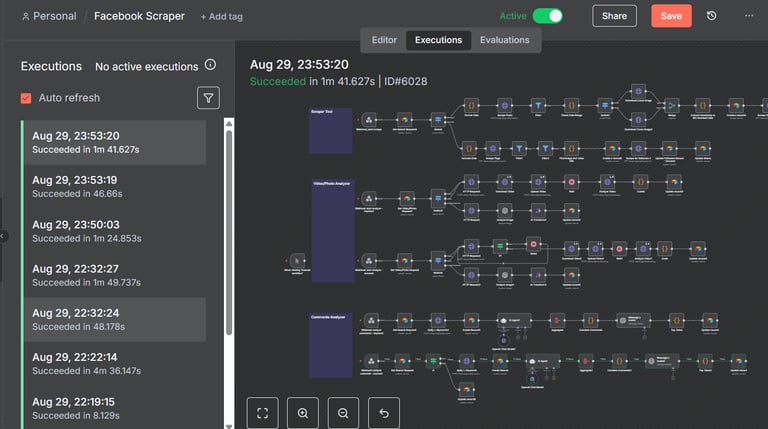Click the green Succeeded status in header
Screen dimensions: 768x429
coord(278,81)
